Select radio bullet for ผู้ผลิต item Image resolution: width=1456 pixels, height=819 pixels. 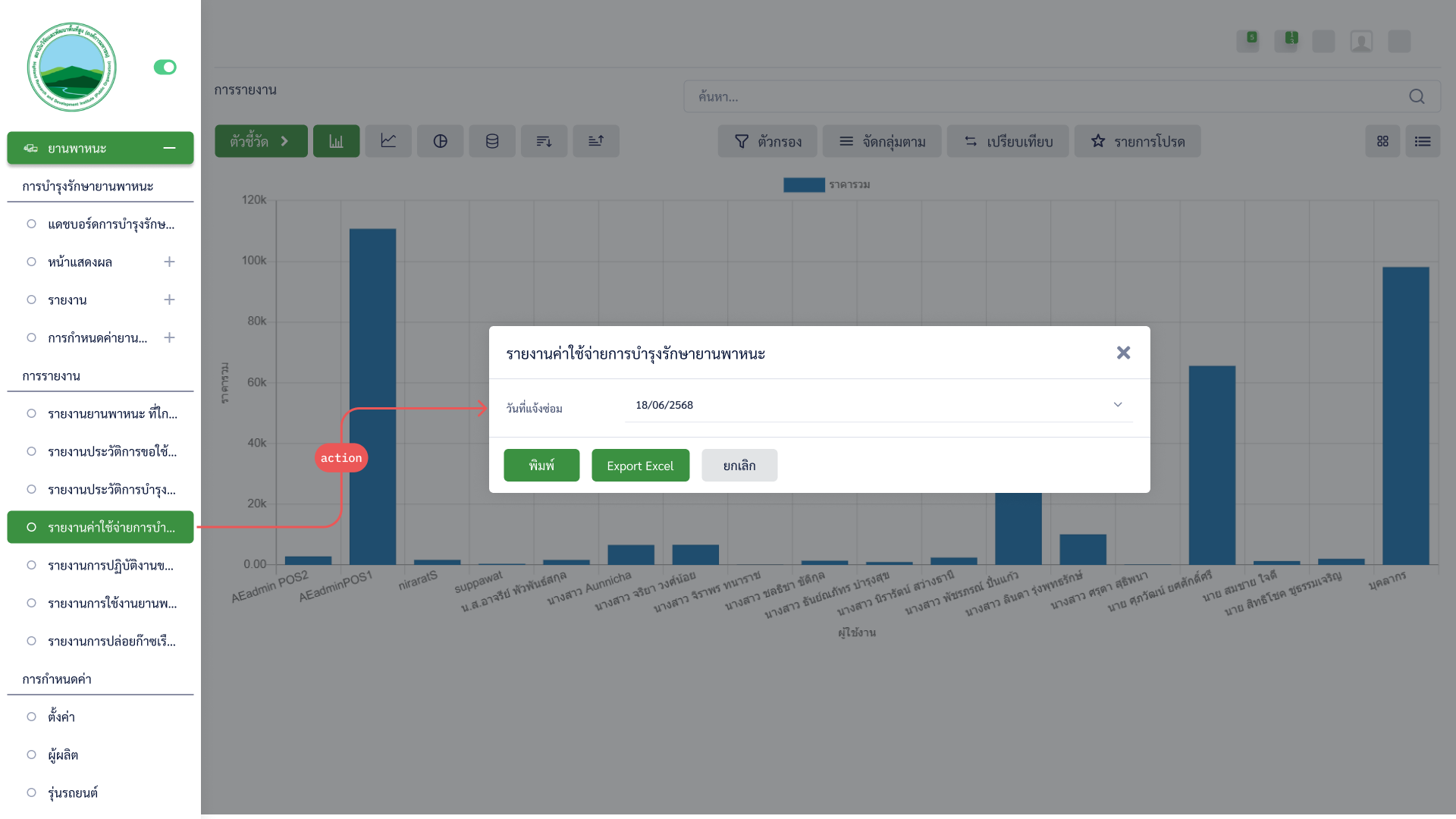31,755
